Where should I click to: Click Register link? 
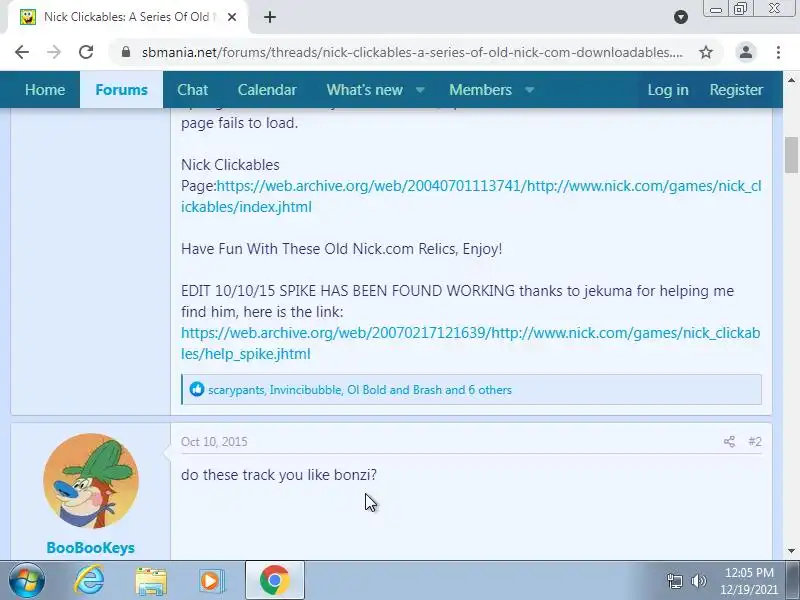[736, 90]
